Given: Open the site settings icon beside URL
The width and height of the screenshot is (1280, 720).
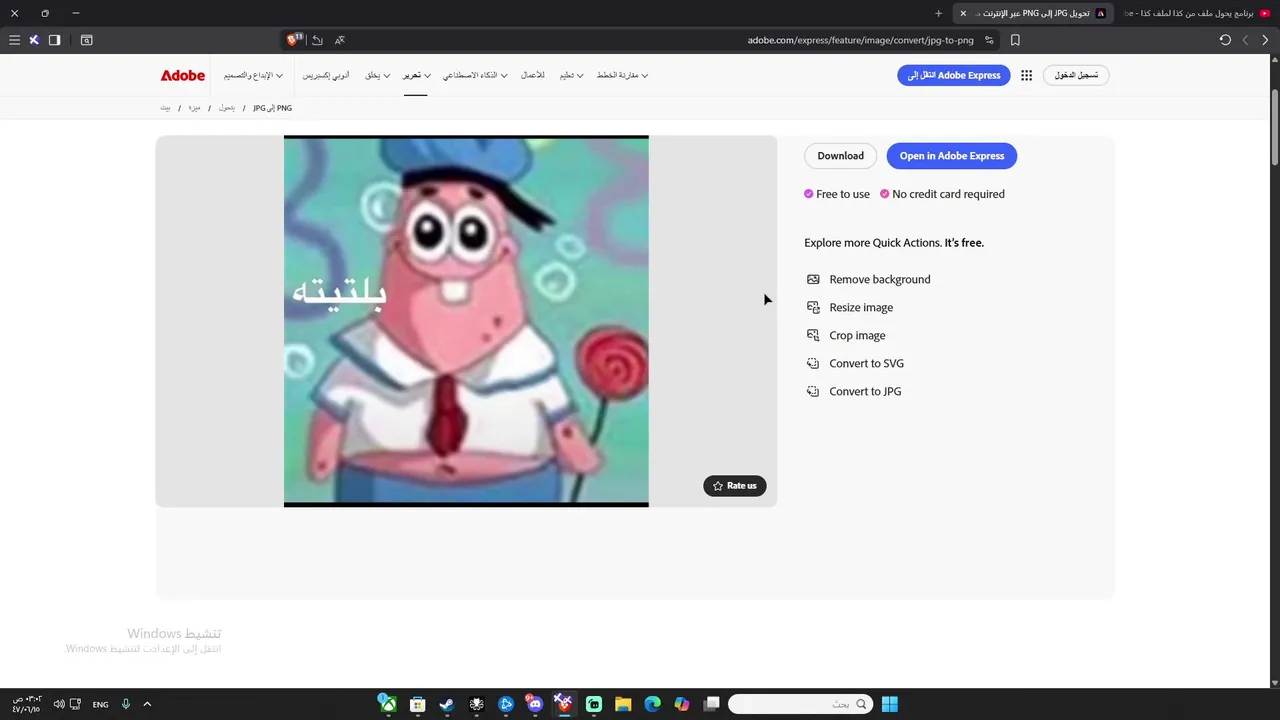Looking at the screenshot, I should point(989,40).
